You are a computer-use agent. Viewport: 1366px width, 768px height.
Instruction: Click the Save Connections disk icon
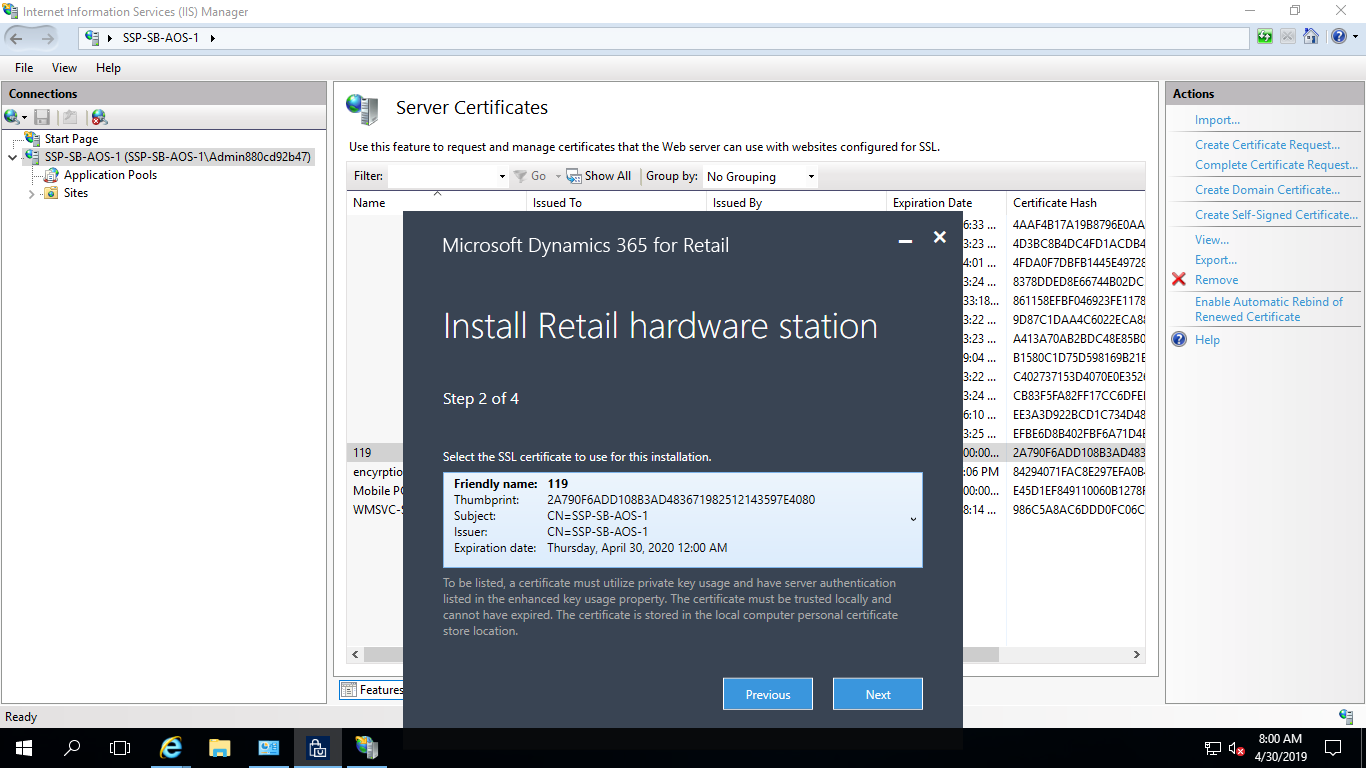tap(42, 117)
